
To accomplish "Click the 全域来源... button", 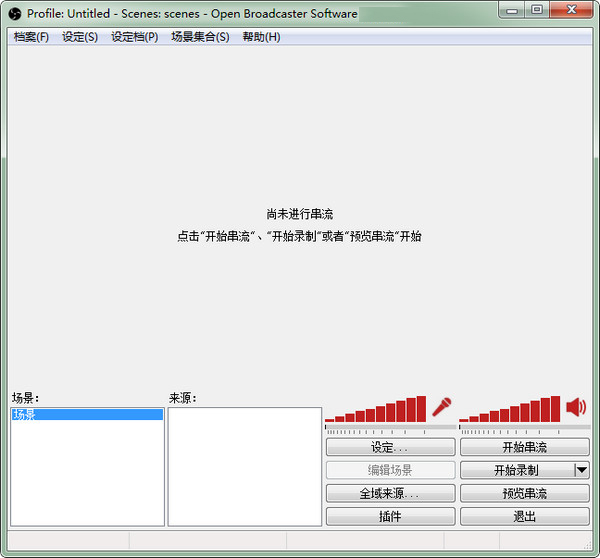I will [391, 493].
